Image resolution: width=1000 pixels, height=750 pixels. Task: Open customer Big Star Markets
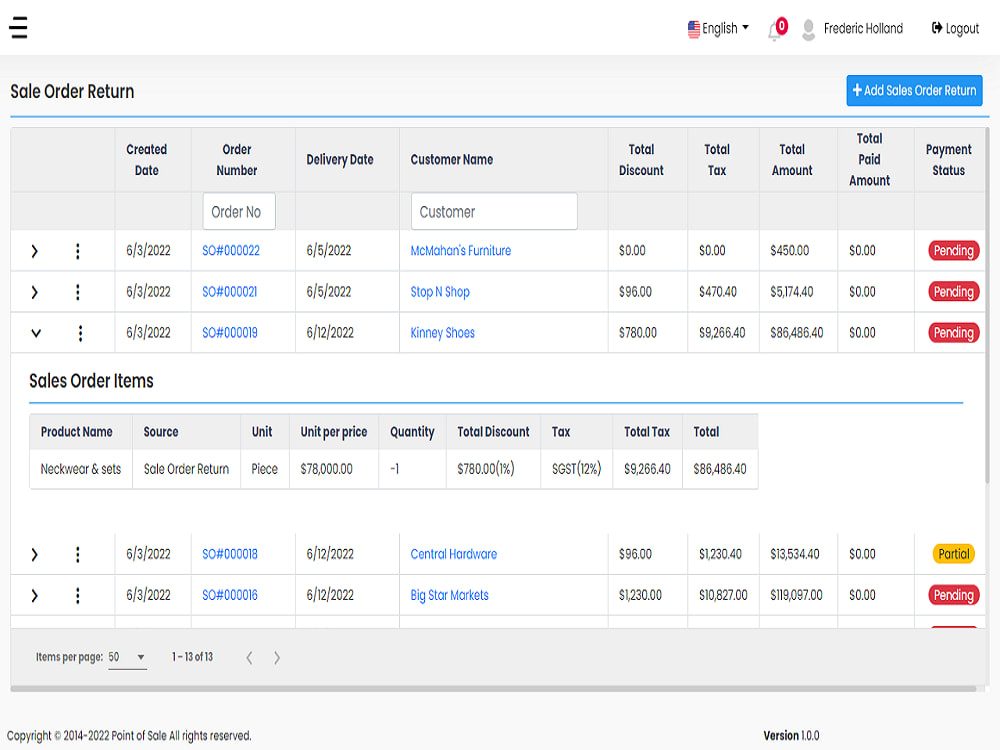point(450,595)
